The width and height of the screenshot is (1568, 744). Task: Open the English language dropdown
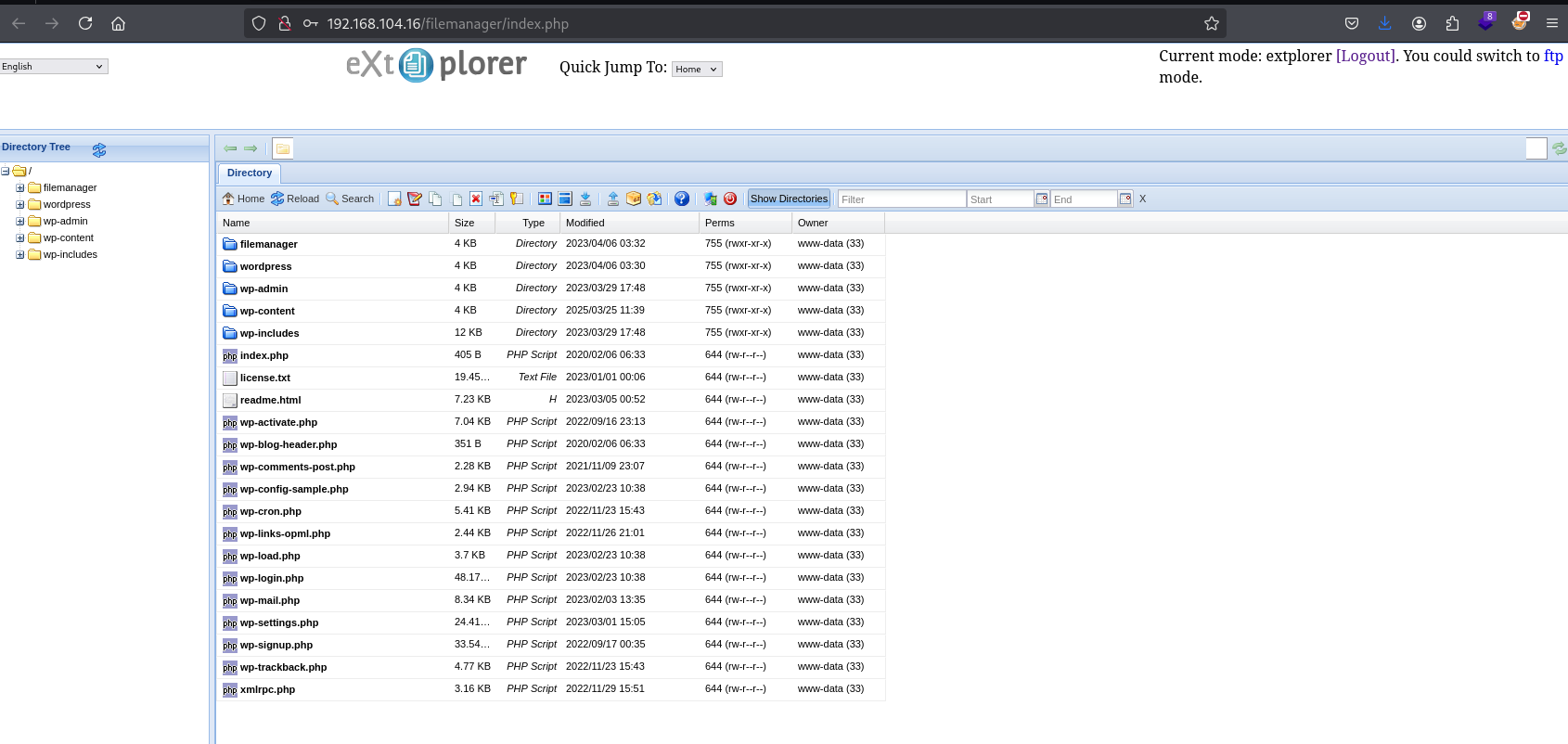[x=54, y=67]
